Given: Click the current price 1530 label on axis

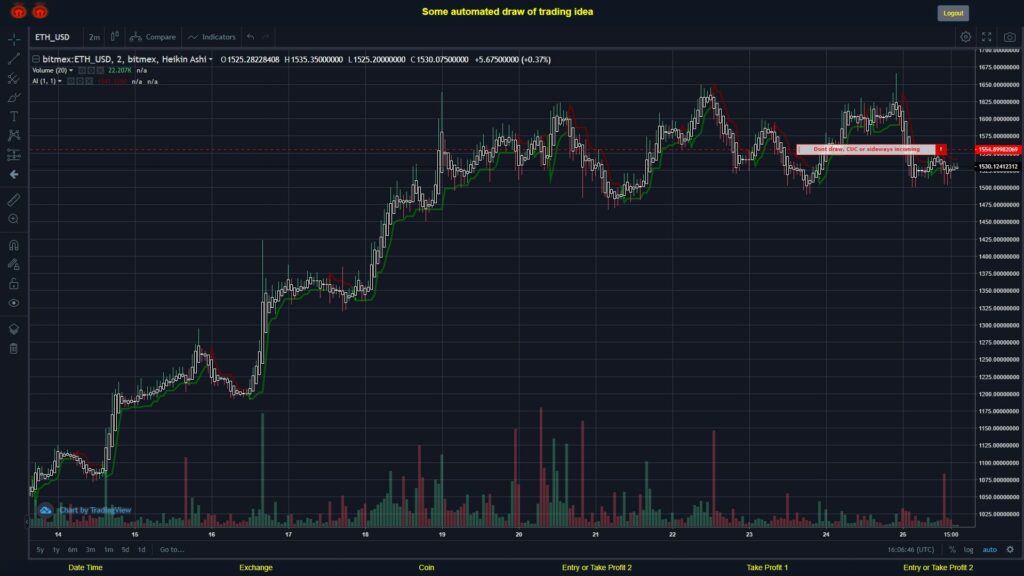Looking at the screenshot, I should pos(998,167).
